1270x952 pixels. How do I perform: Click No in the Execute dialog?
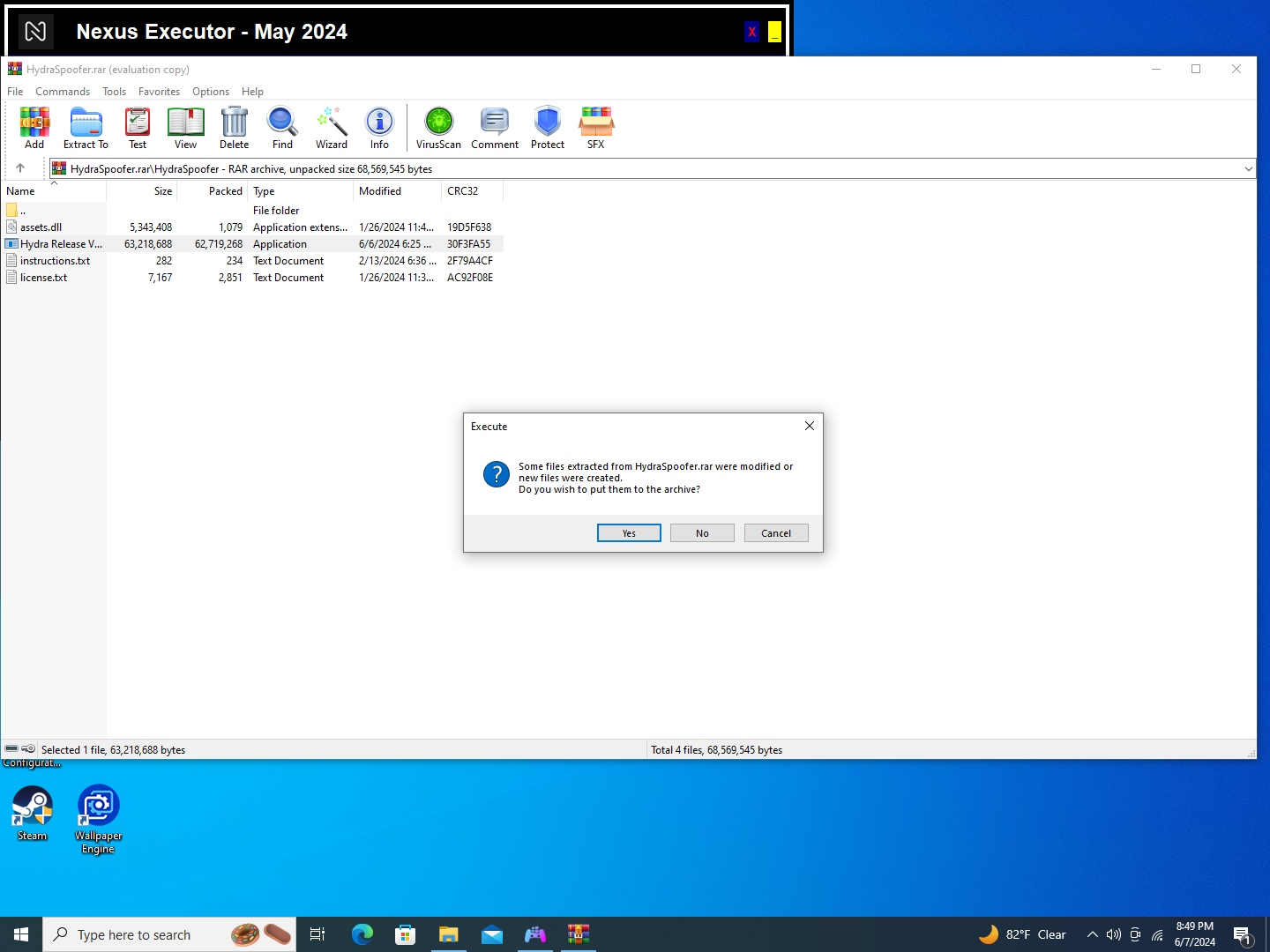click(x=702, y=533)
